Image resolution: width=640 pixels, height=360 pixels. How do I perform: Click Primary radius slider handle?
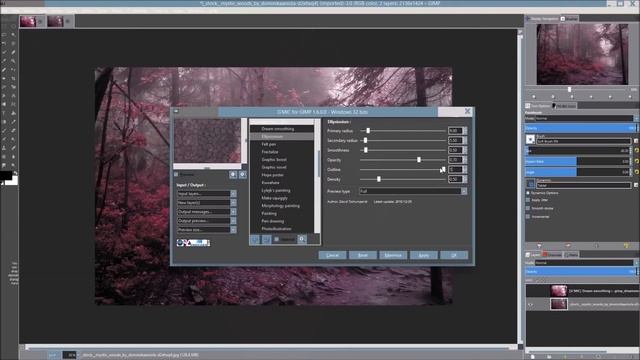point(368,131)
